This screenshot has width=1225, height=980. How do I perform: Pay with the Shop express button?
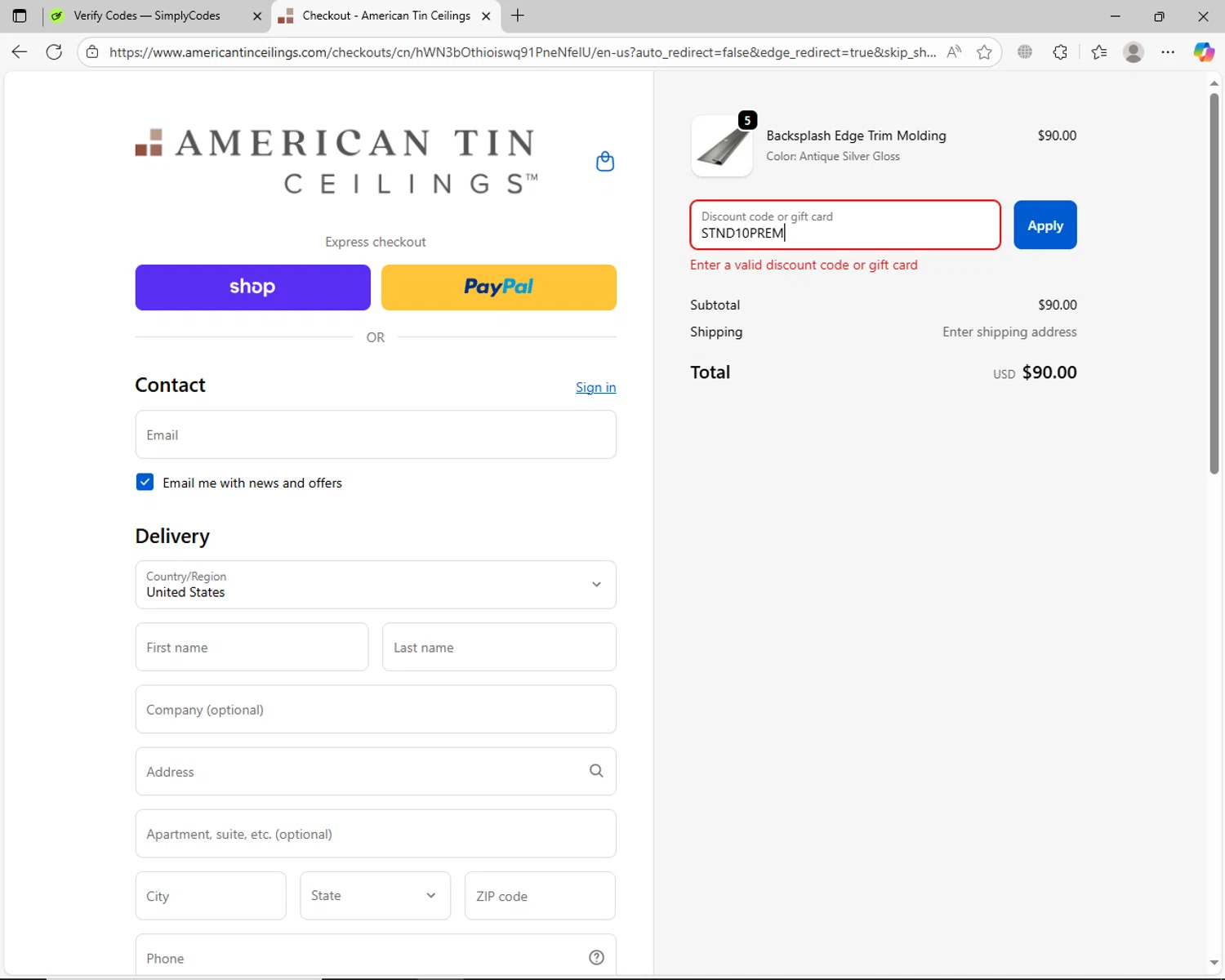click(x=253, y=287)
